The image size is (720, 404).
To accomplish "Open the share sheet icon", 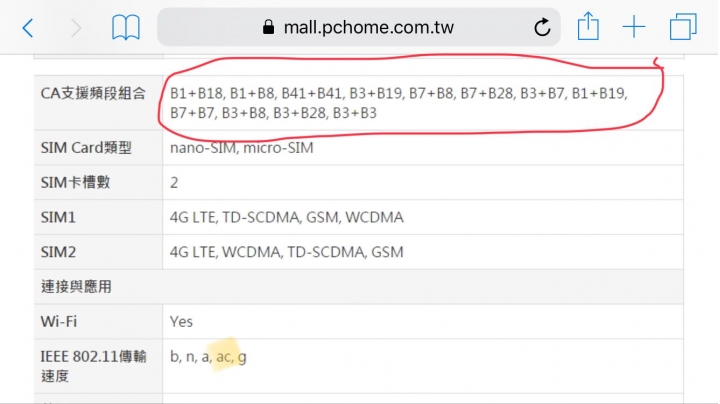I will tap(589, 27).
